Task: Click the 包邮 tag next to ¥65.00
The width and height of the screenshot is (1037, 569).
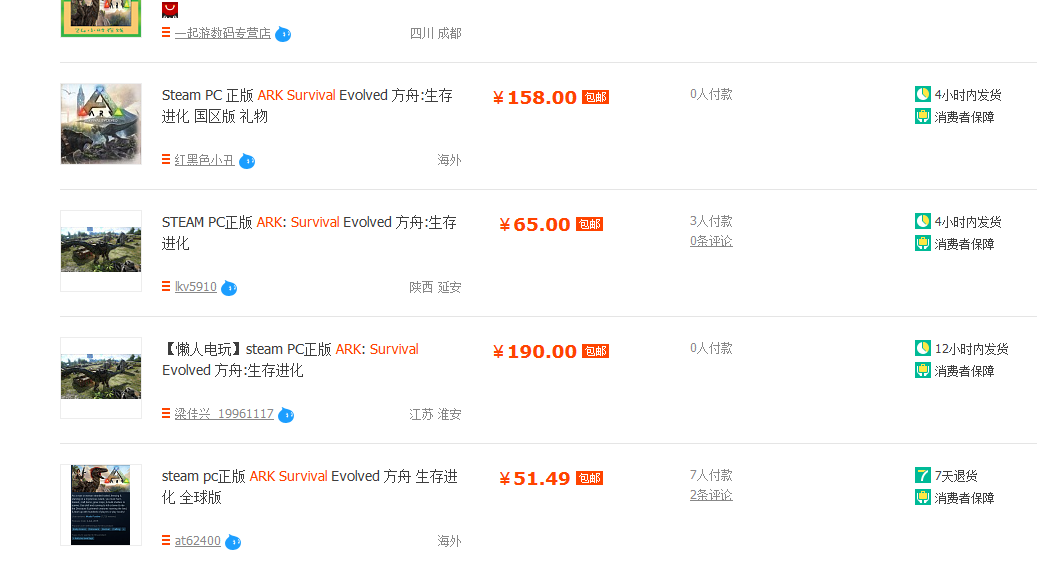Action: pyautogui.click(x=589, y=224)
